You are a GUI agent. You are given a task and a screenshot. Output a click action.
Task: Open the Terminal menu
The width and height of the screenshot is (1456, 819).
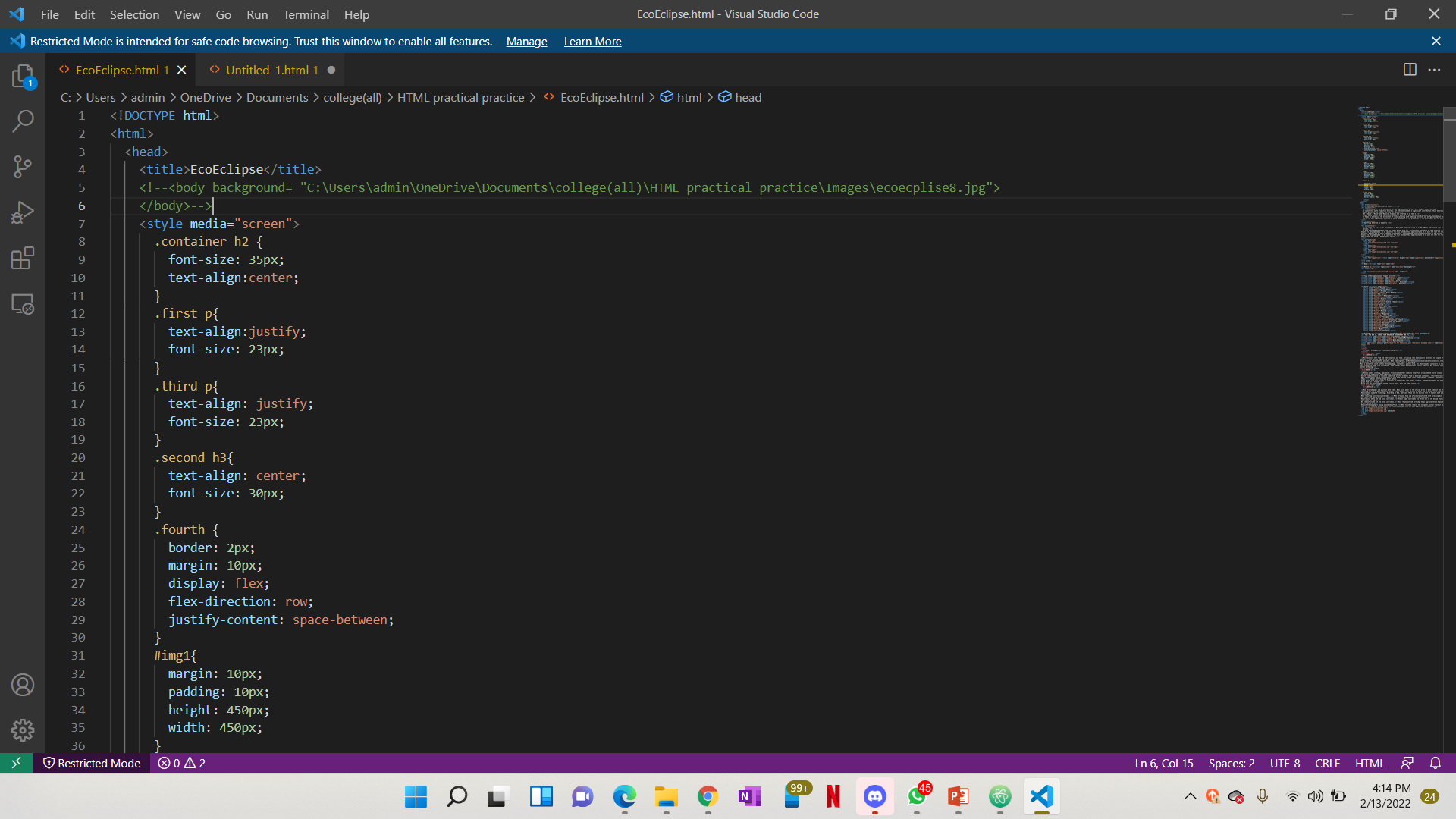click(x=306, y=14)
